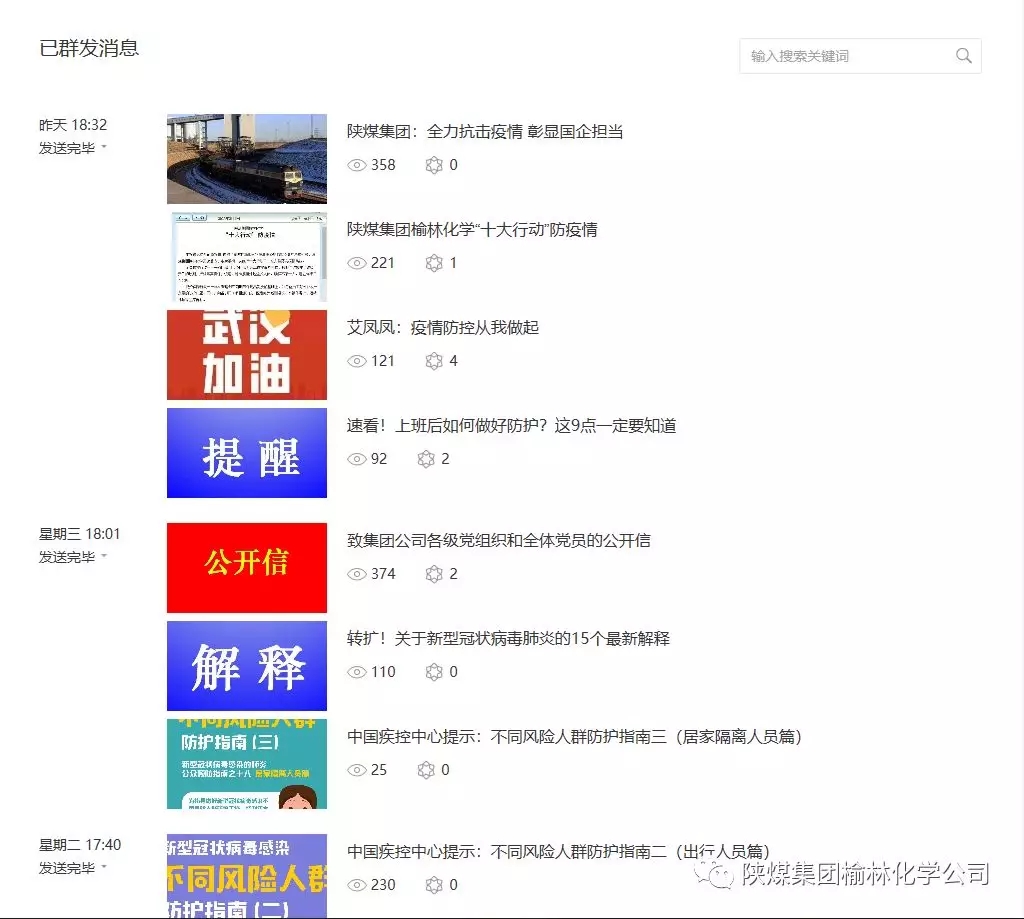Viewport: 1024px width, 919px height.
Task: Focus the keyword search input field
Action: [845, 56]
